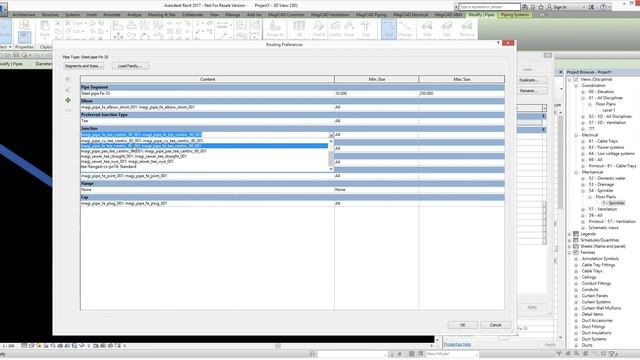Expand the Schedules/Quantities node
The image size is (640, 360).
[x=570, y=240]
